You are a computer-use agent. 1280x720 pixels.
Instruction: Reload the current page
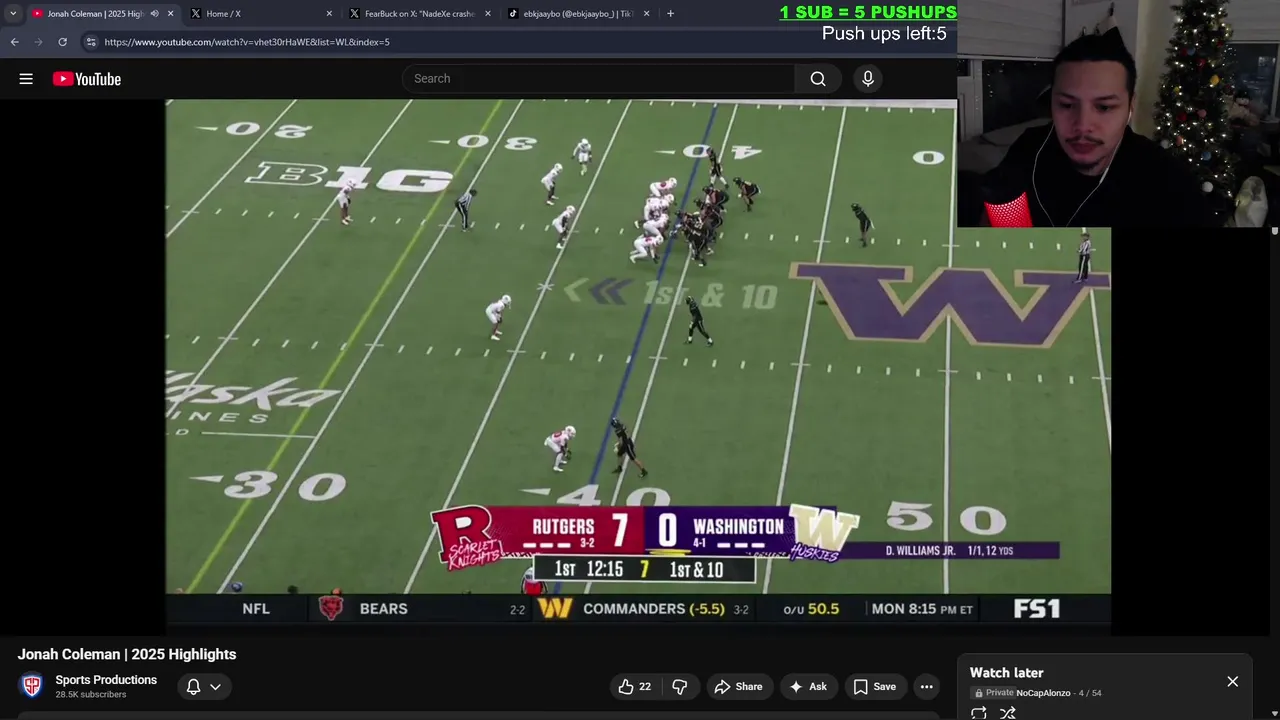tap(62, 42)
